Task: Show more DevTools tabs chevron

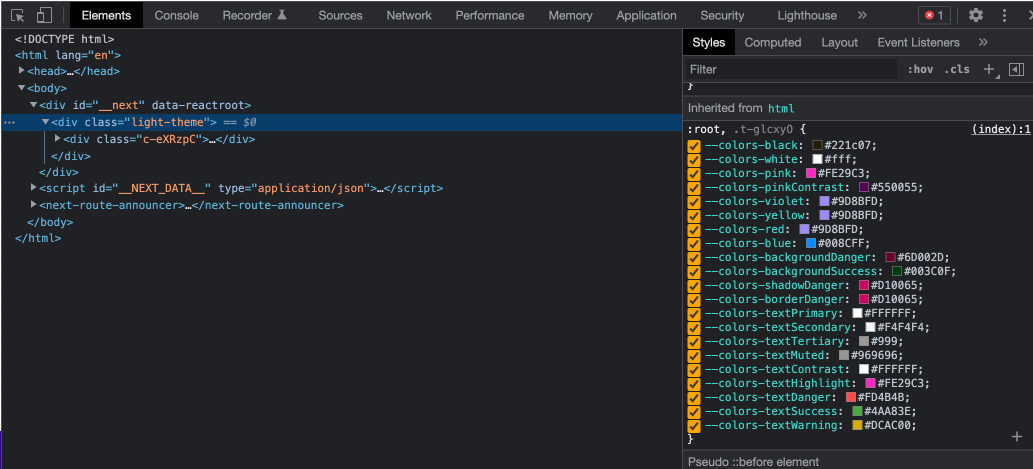Action: [862, 15]
